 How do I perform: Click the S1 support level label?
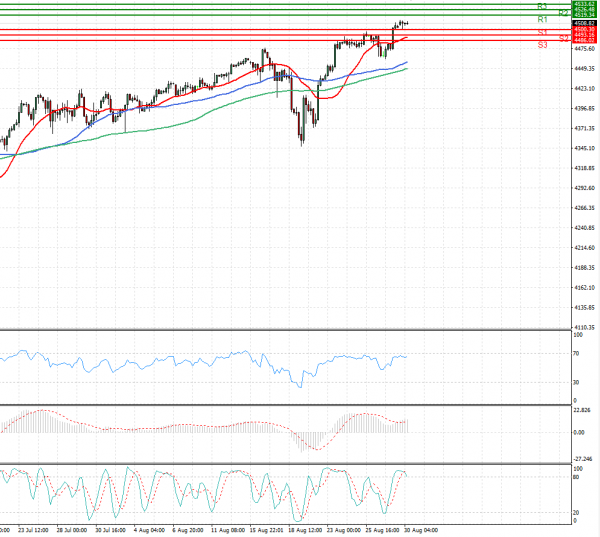click(542, 33)
